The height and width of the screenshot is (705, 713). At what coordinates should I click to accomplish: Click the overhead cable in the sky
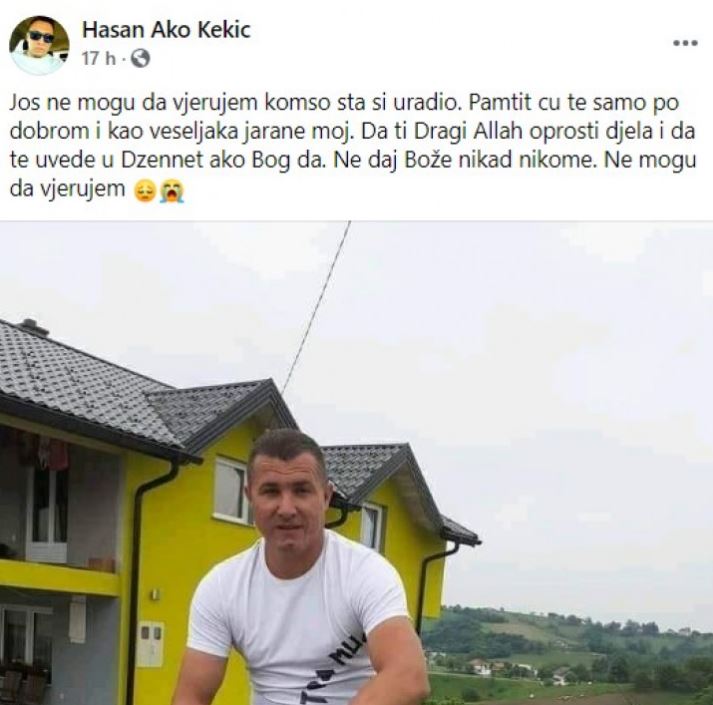[317, 307]
